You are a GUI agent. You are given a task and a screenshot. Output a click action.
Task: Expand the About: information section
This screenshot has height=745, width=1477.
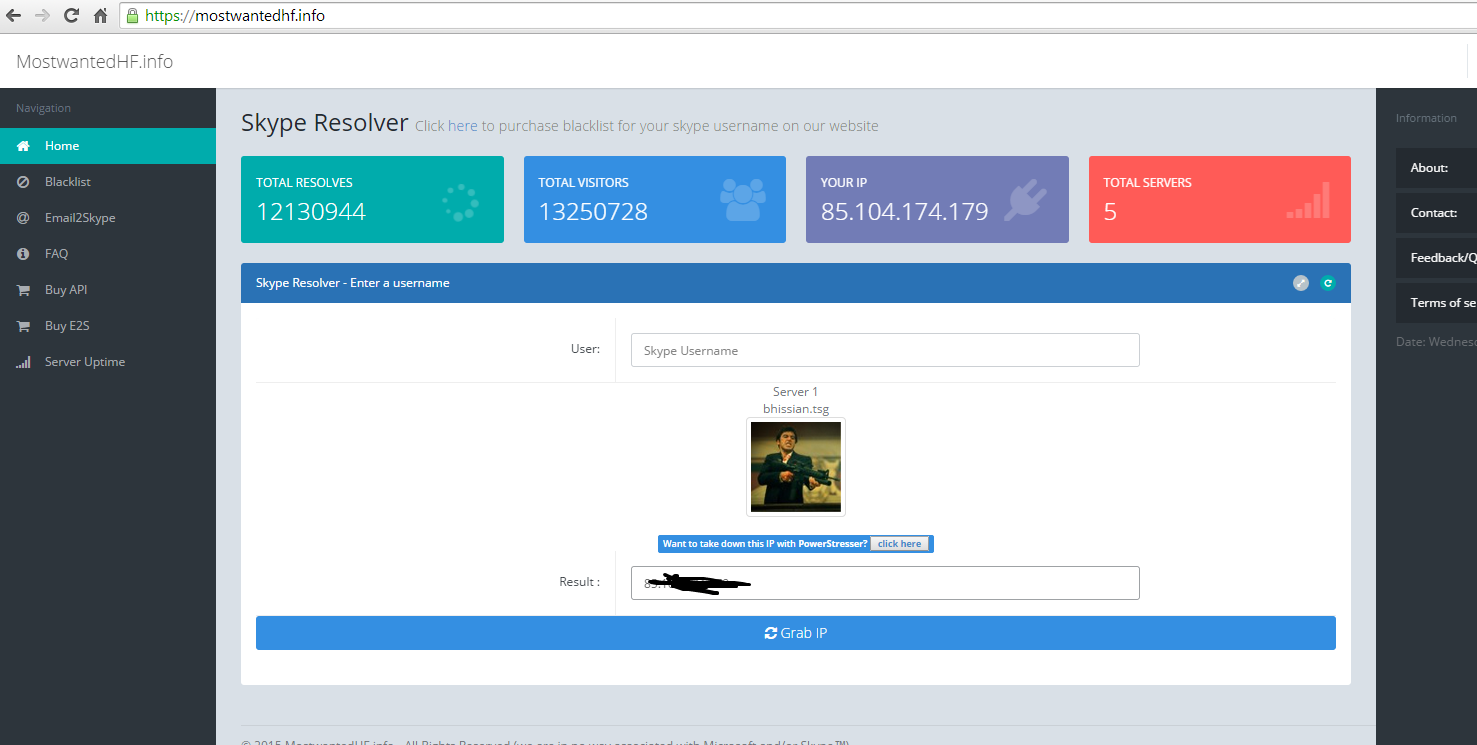[1436, 168]
